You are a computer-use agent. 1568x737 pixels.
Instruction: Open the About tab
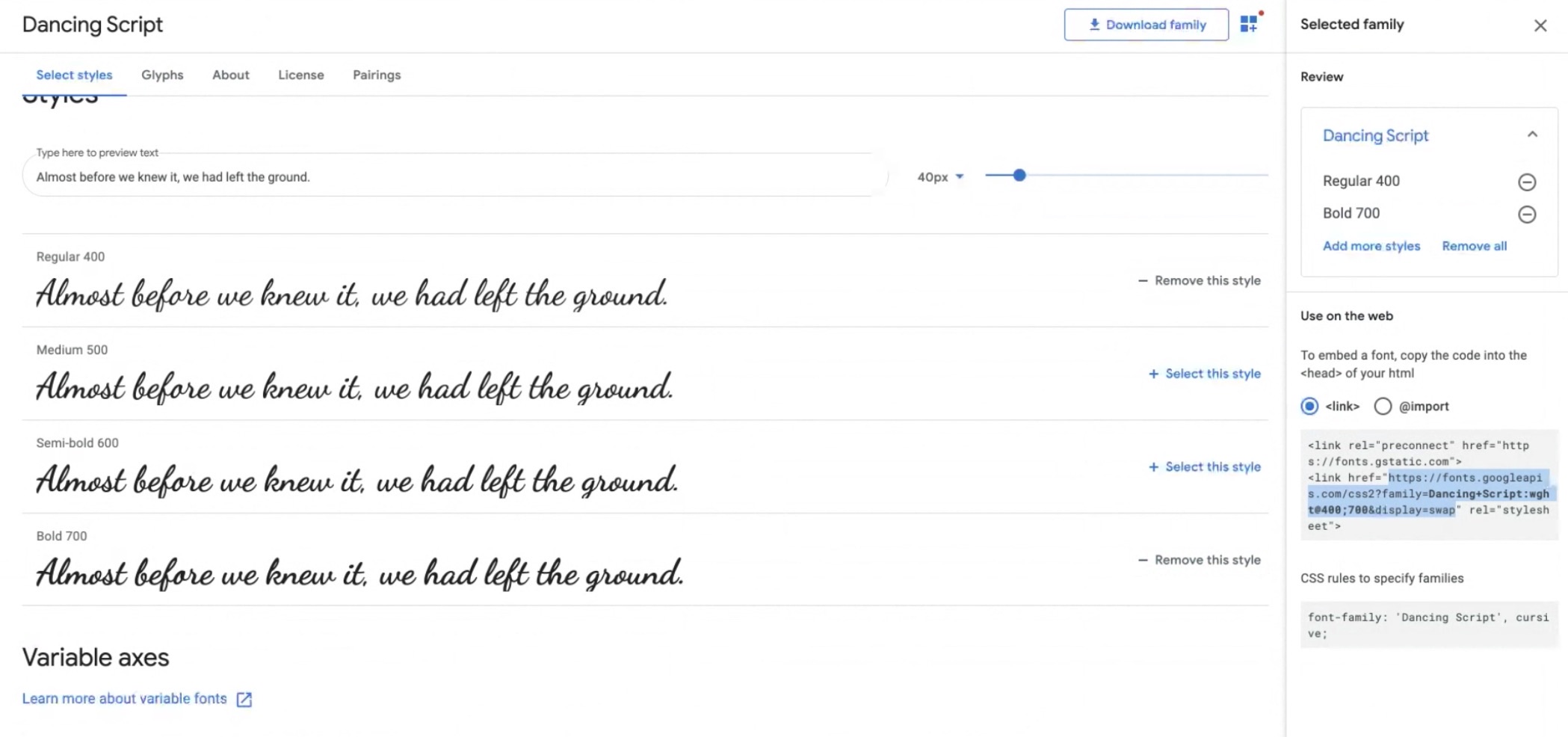click(x=230, y=75)
